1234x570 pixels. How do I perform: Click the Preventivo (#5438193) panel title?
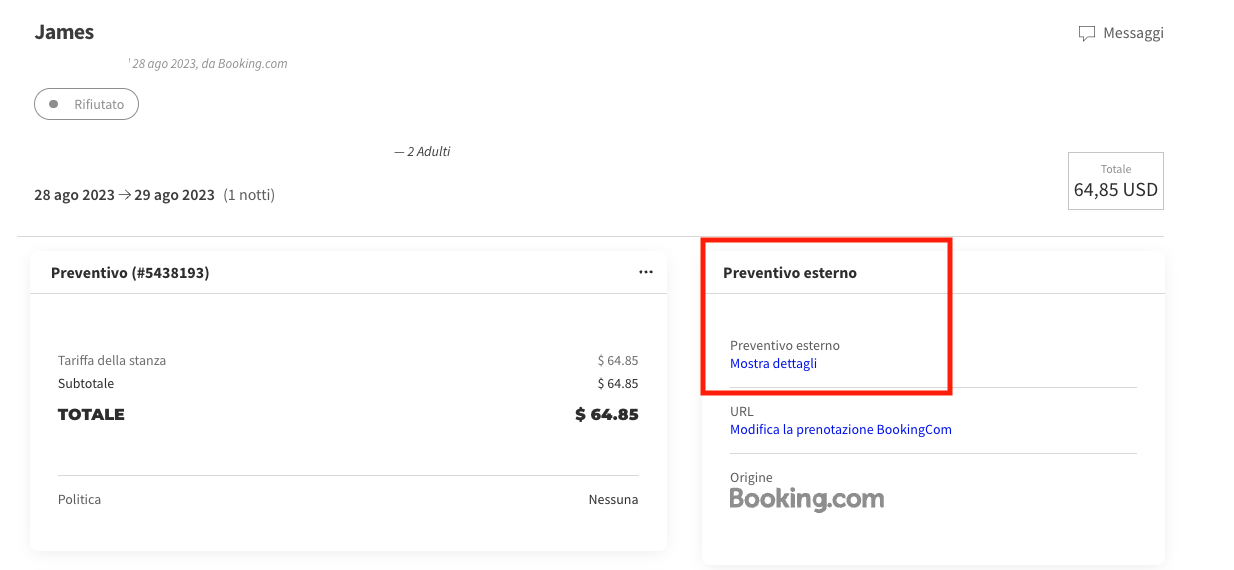[x=130, y=273]
